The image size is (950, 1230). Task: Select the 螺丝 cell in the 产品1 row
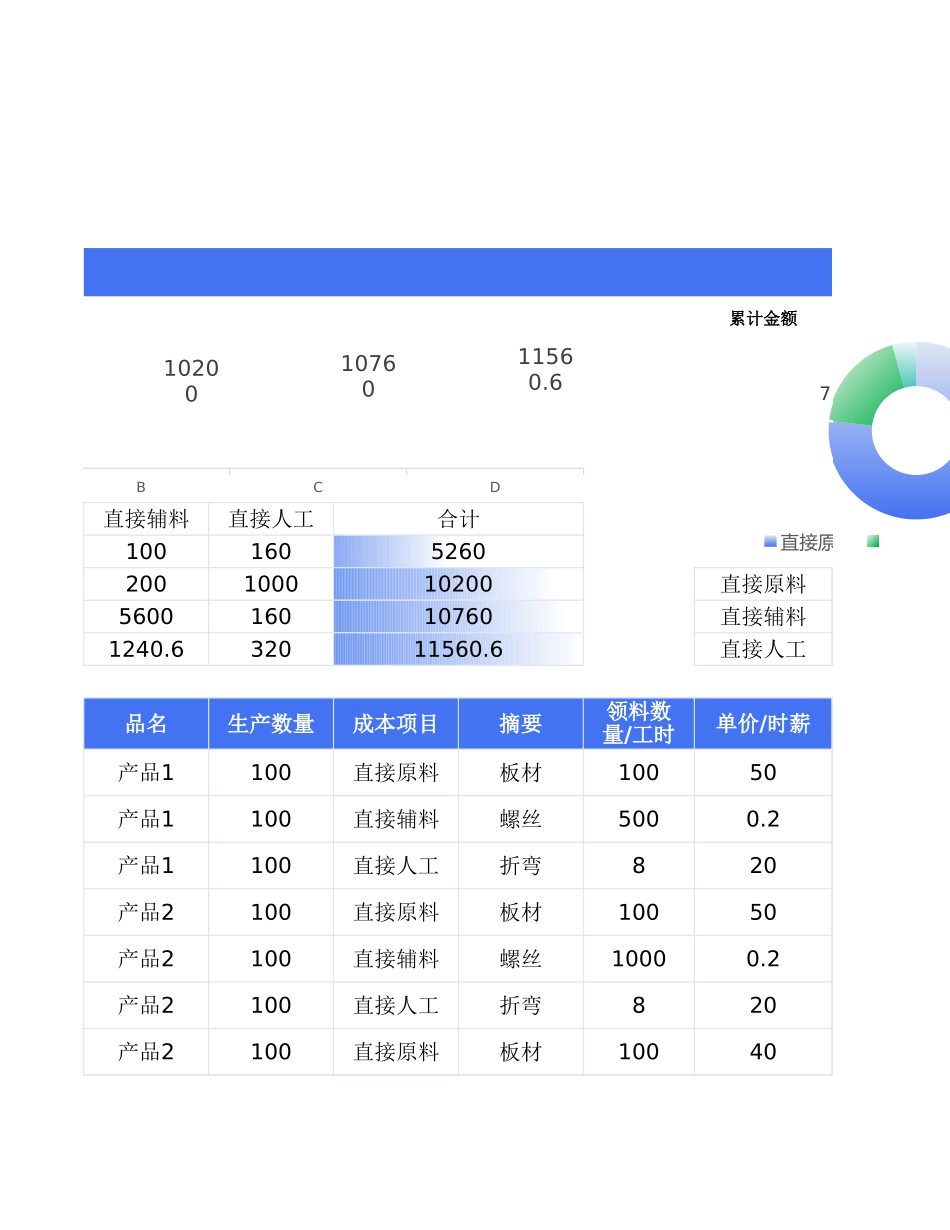click(519, 819)
